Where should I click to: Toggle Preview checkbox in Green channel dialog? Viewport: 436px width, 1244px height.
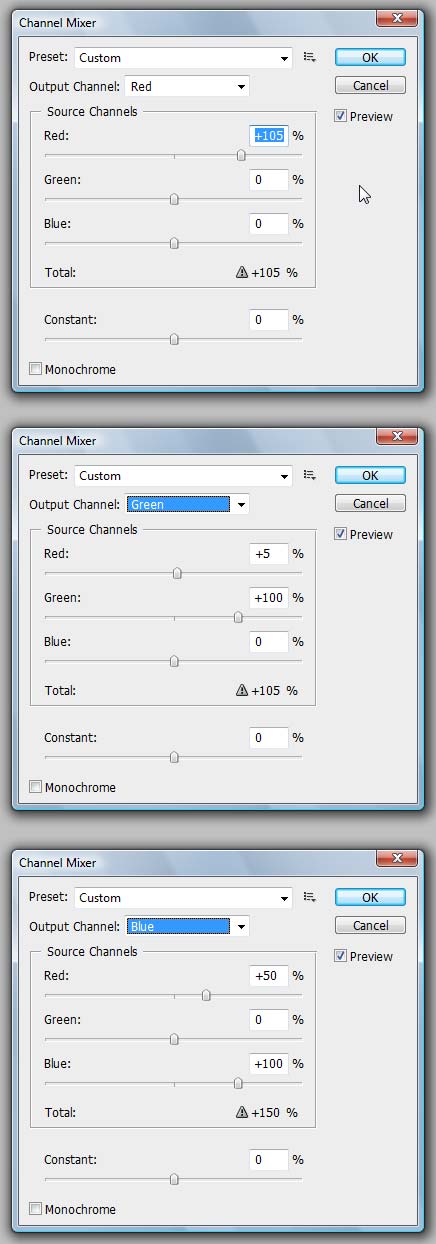pos(341,534)
